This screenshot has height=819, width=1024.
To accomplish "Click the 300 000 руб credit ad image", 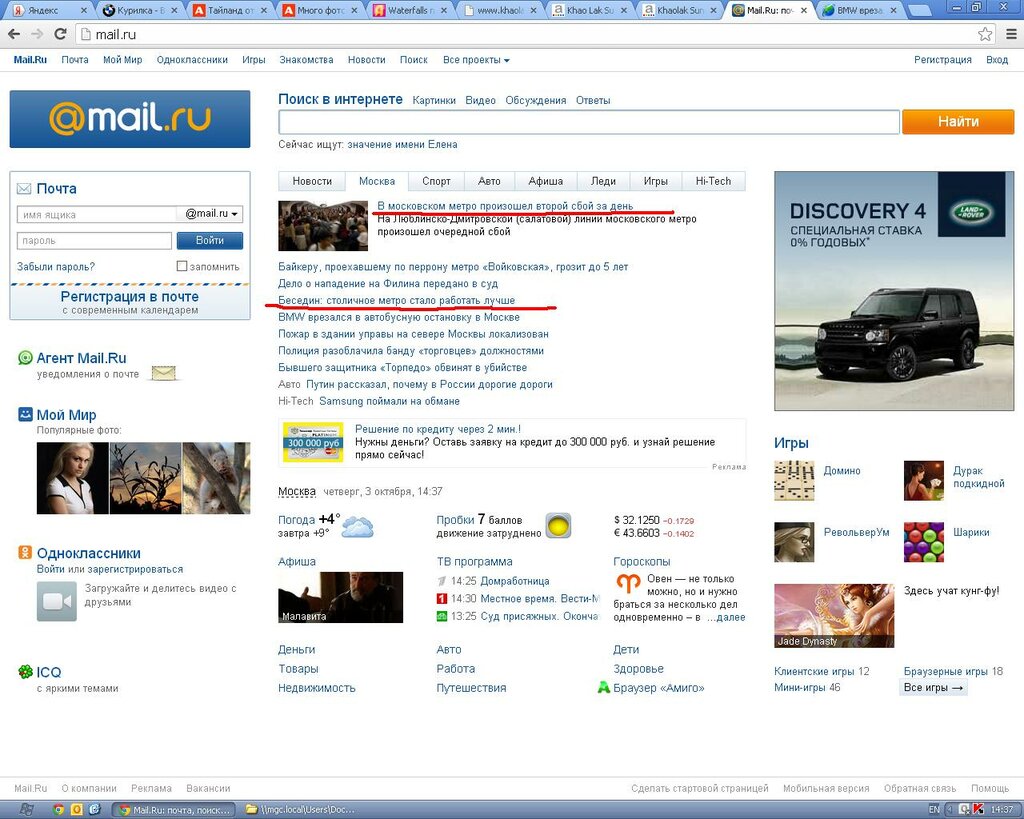I will point(313,442).
